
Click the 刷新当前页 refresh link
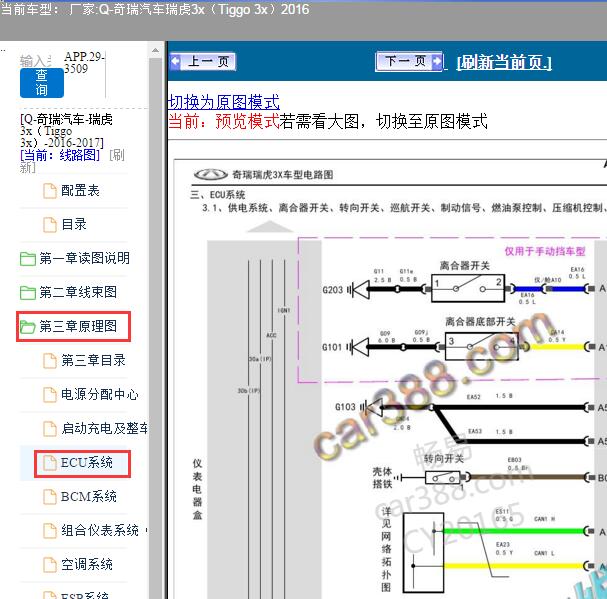504,62
